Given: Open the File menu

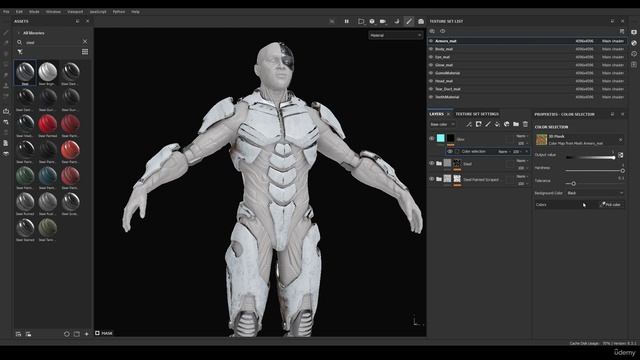Looking at the screenshot, I should (6, 12).
